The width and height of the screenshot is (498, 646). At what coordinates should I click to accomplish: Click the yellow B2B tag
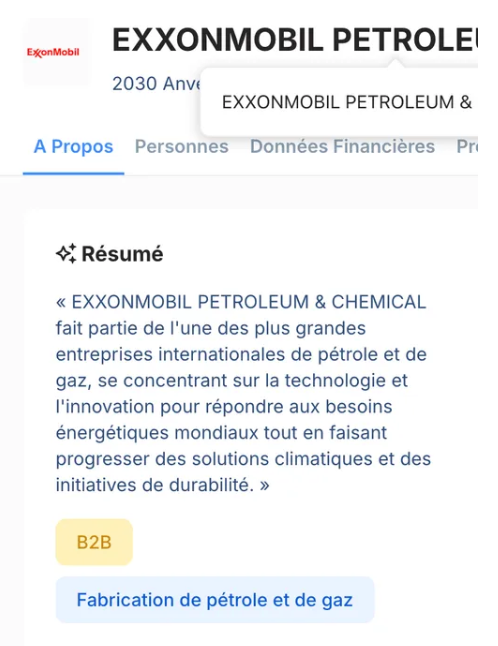(x=94, y=542)
